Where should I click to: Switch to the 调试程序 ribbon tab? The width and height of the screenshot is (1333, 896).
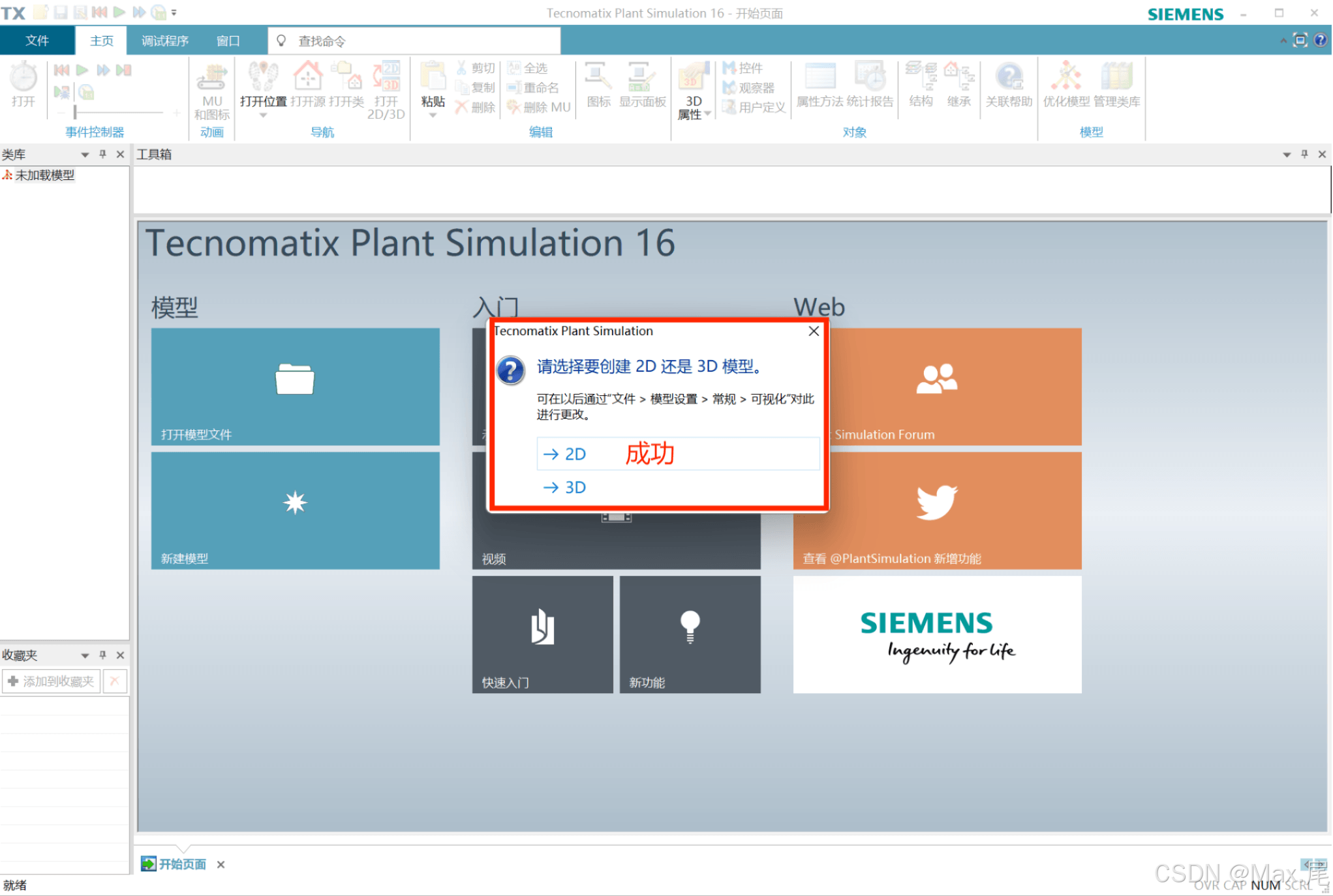coord(165,40)
